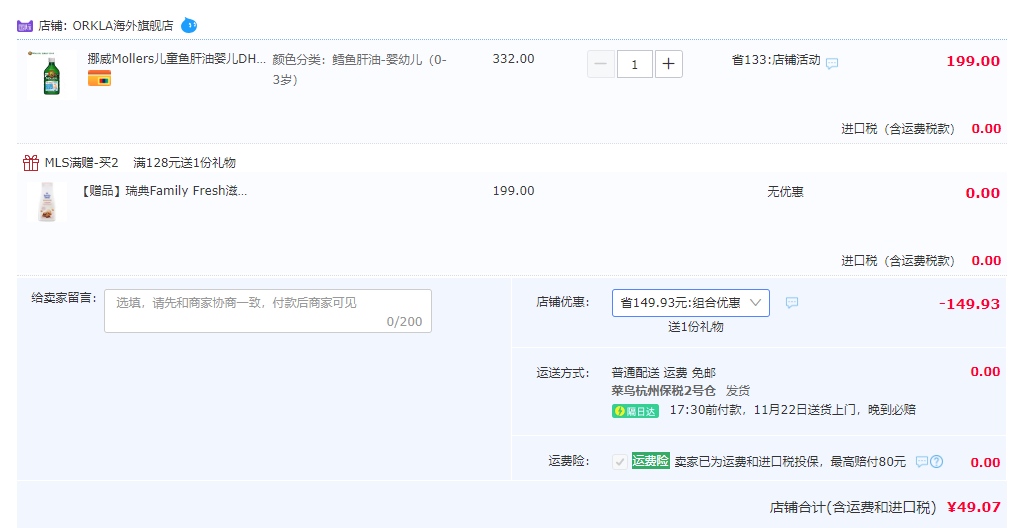Click the text 普通配送 运费 免邮
1011x528 pixels.
pos(663,373)
